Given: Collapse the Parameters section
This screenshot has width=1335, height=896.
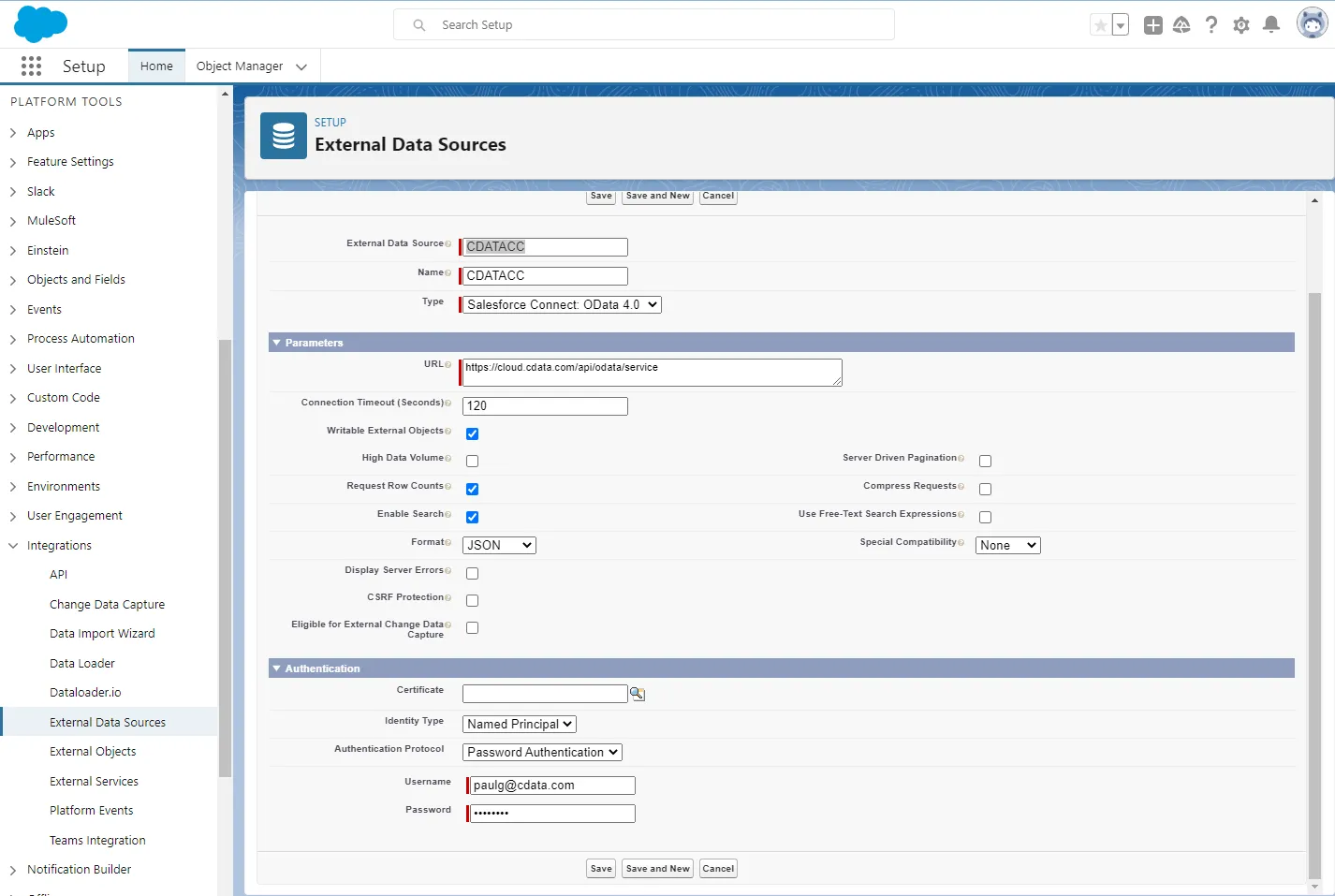Looking at the screenshot, I should (x=276, y=342).
